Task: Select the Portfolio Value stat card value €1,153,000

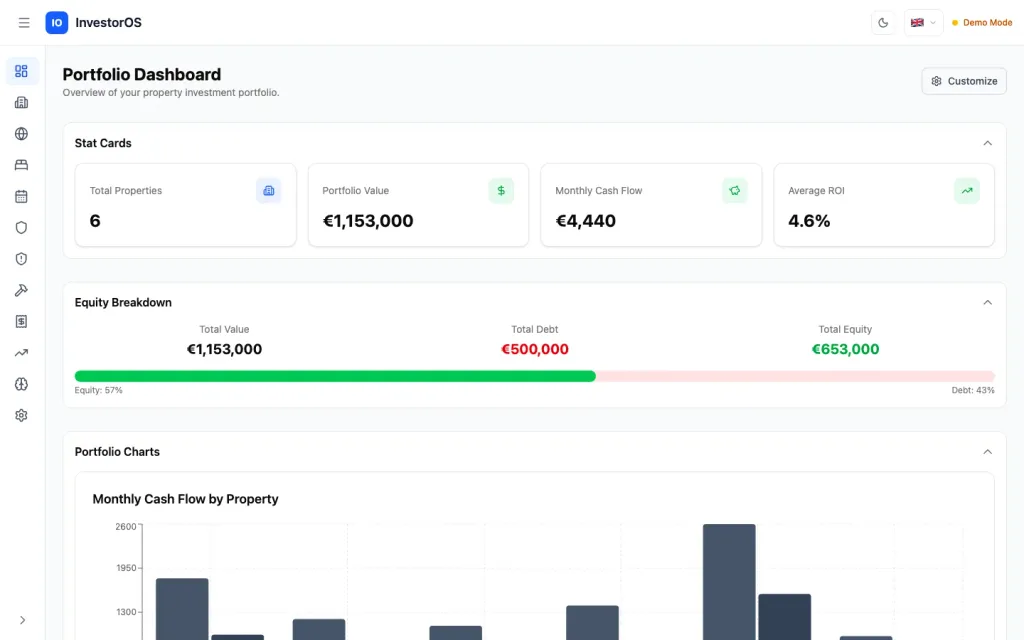Action: [x=368, y=221]
